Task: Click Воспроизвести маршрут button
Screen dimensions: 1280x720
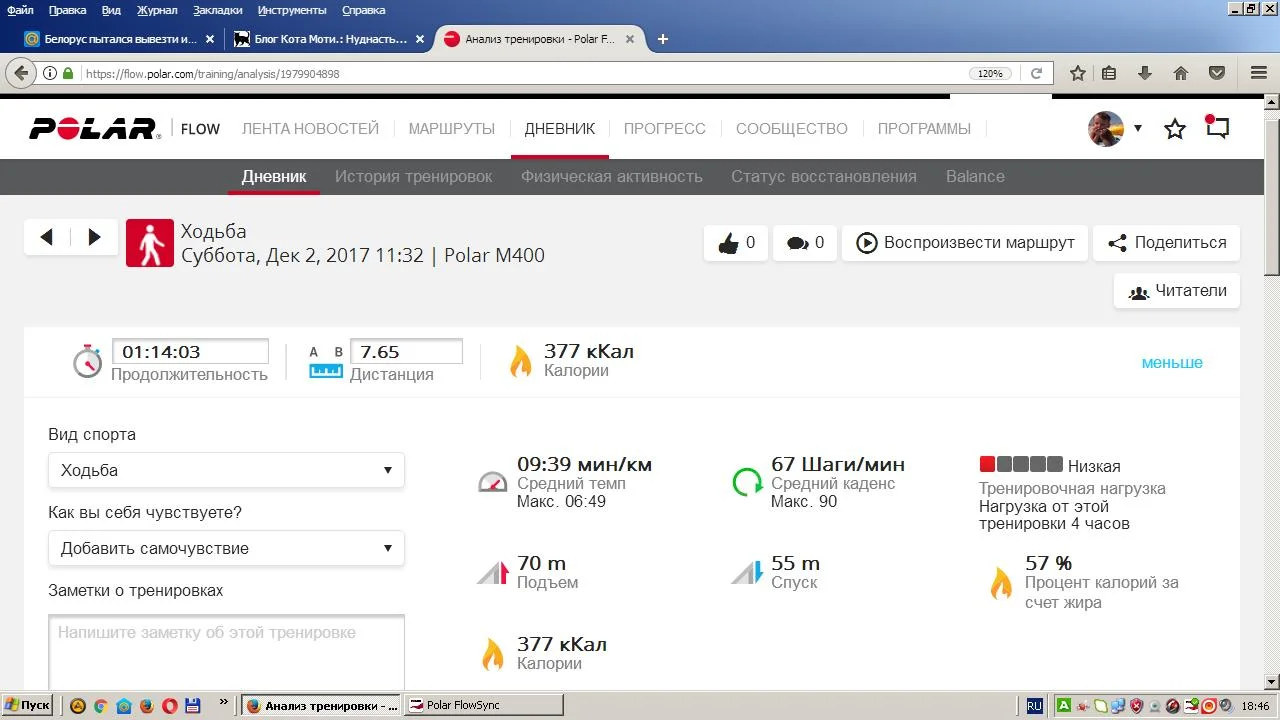Action: tap(965, 242)
